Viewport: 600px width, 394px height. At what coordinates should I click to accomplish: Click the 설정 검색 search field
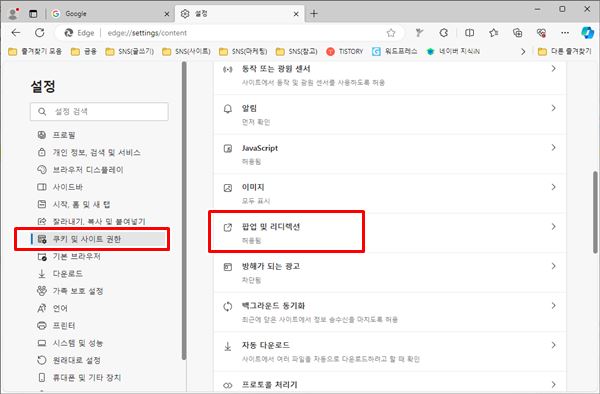pos(99,112)
